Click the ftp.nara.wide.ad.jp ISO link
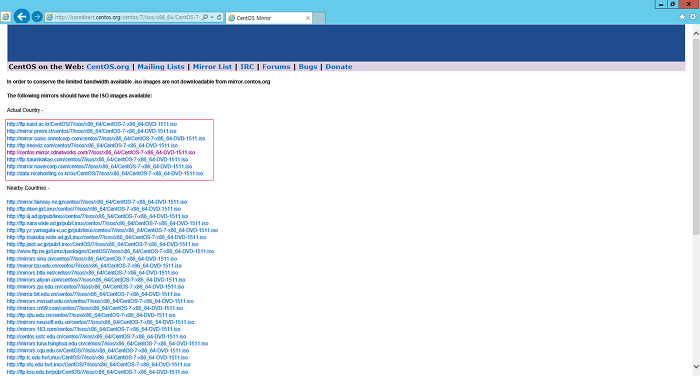Screen dimensions: 700x376 108,223
